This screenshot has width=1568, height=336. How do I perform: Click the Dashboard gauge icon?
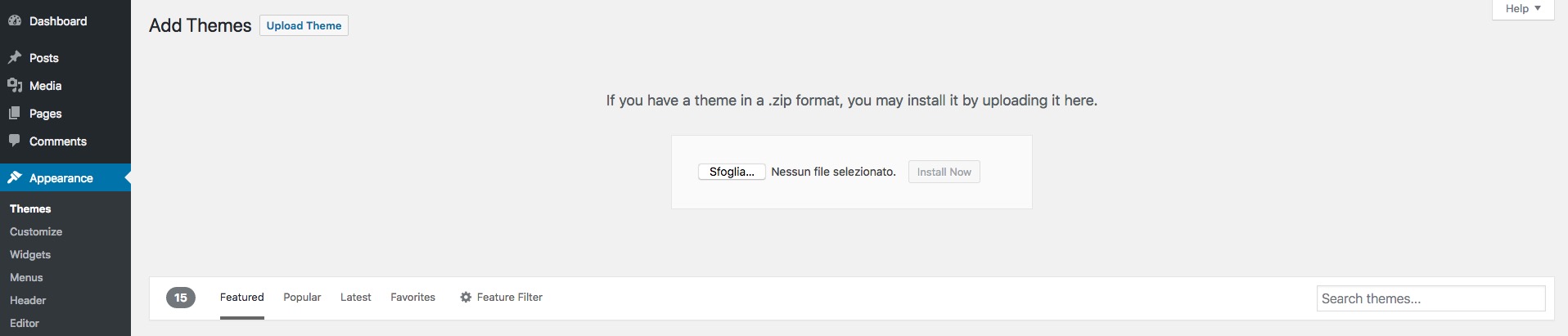(14, 21)
